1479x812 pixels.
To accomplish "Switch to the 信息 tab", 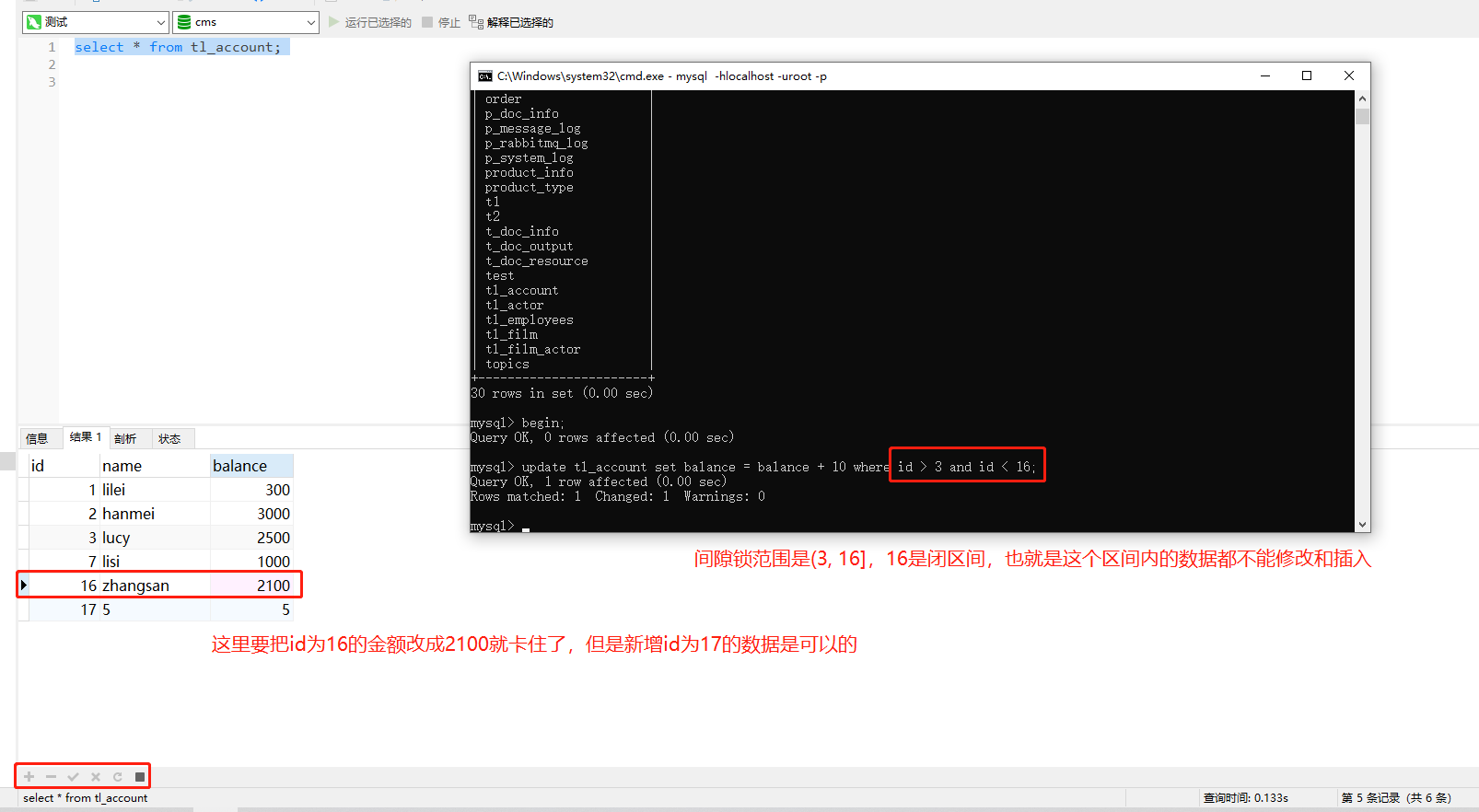I will (38, 438).
